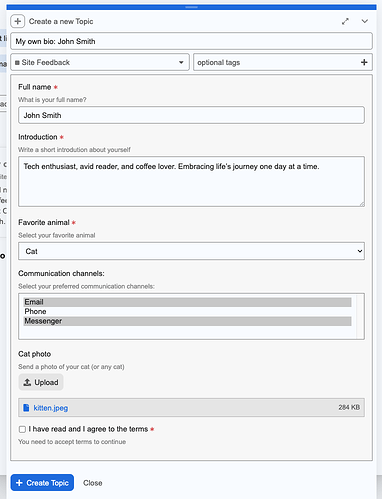The image size is (382, 499).
Task: Click 'Send a photo of your cat' hint
Action: 71,367
